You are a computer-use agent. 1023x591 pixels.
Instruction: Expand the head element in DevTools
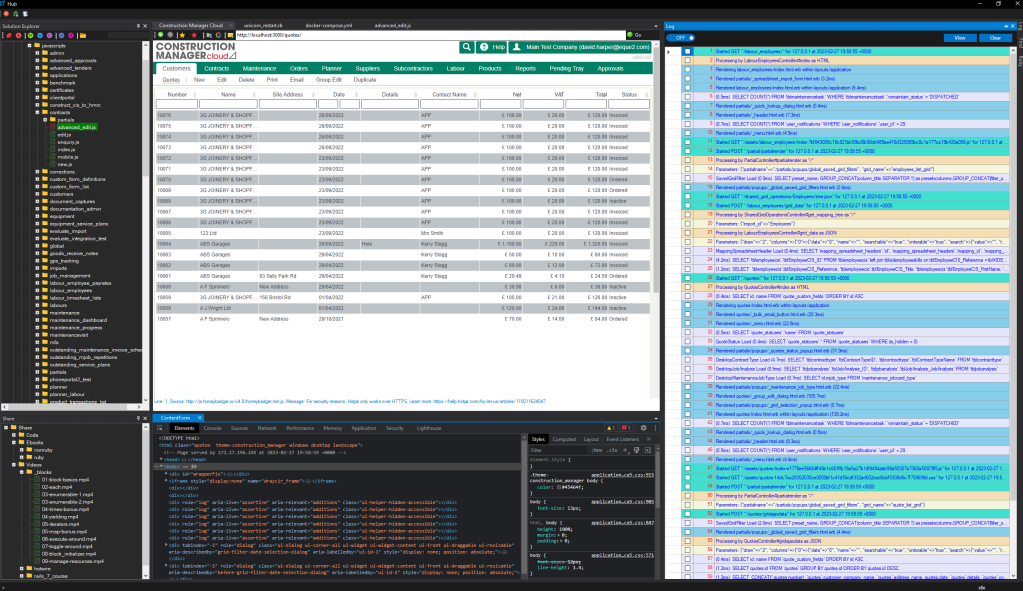[161, 459]
